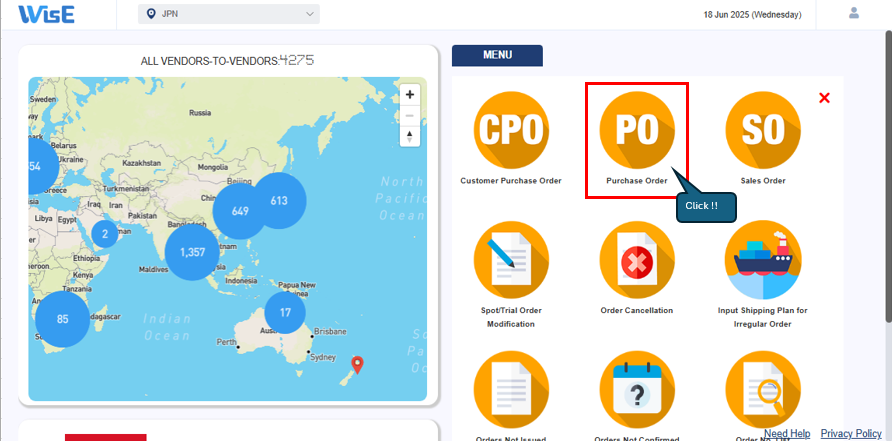Open the Sales Order (SO) icon
892x441 pixels.
763,130
